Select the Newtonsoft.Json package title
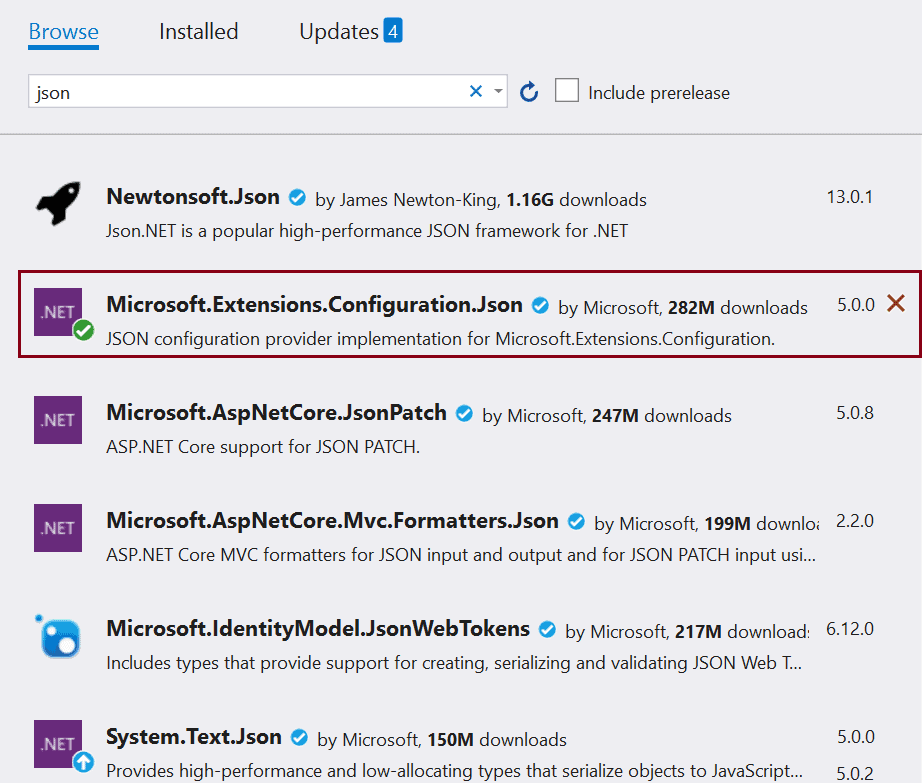The width and height of the screenshot is (922, 783). [x=193, y=197]
